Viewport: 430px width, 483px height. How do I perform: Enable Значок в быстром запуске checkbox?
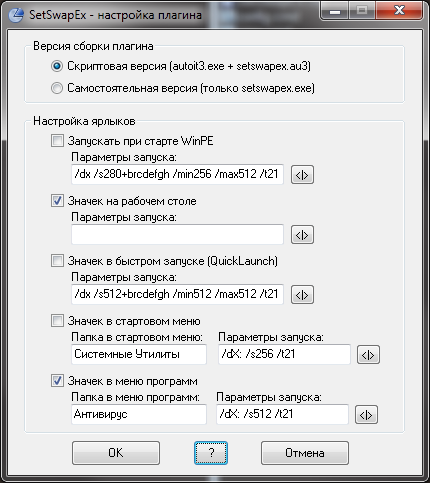(57, 261)
